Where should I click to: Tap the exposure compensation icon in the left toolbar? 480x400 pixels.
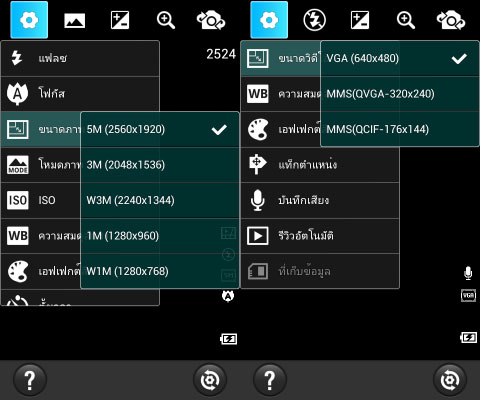point(120,20)
